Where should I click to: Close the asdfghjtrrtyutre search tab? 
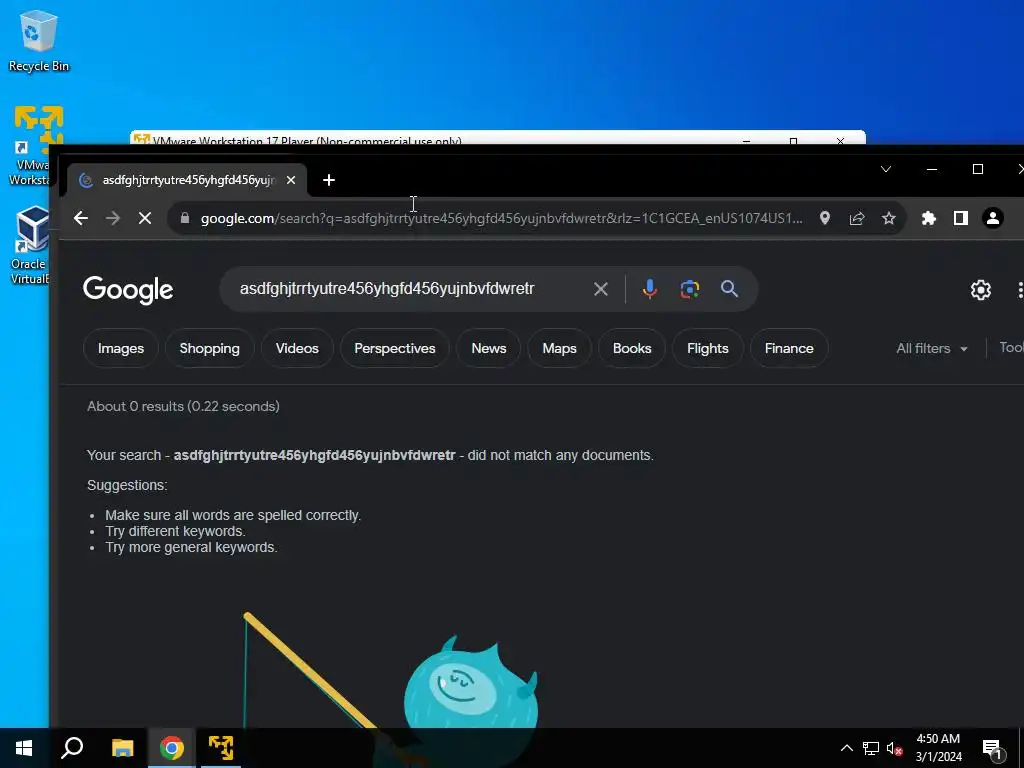coord(291,180)
